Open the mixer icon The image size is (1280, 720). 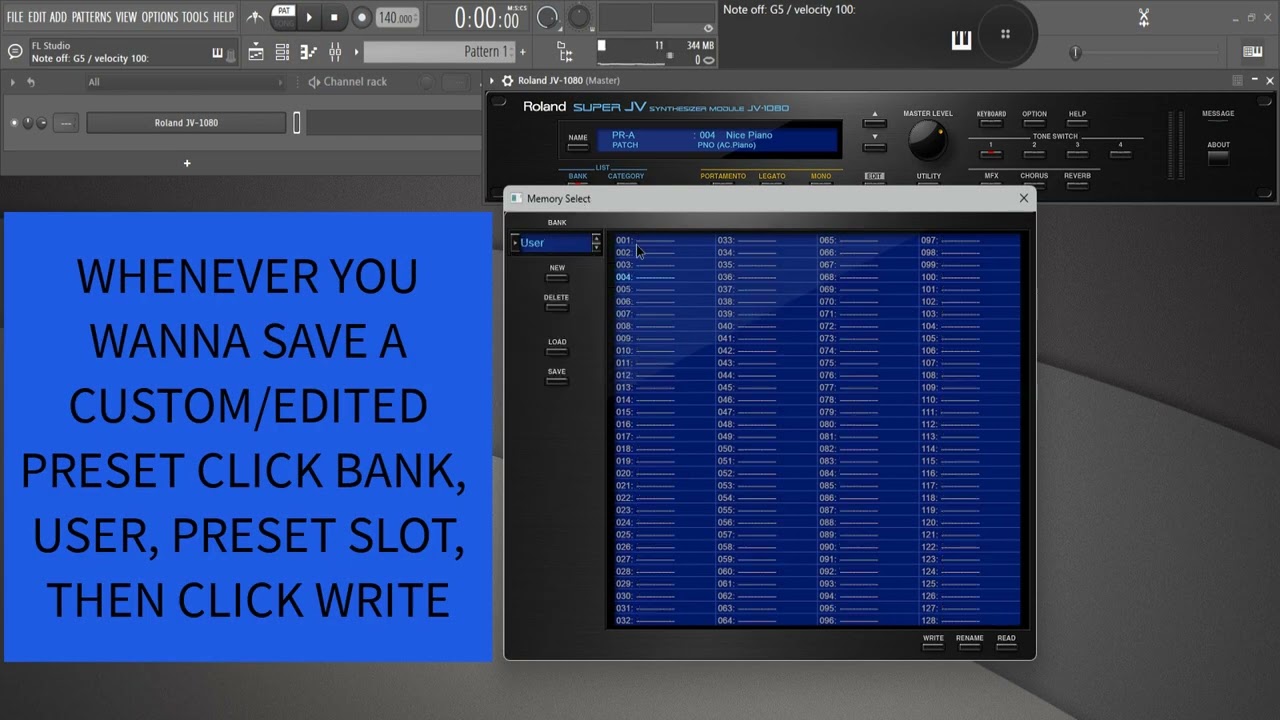(x=335, y=52)
